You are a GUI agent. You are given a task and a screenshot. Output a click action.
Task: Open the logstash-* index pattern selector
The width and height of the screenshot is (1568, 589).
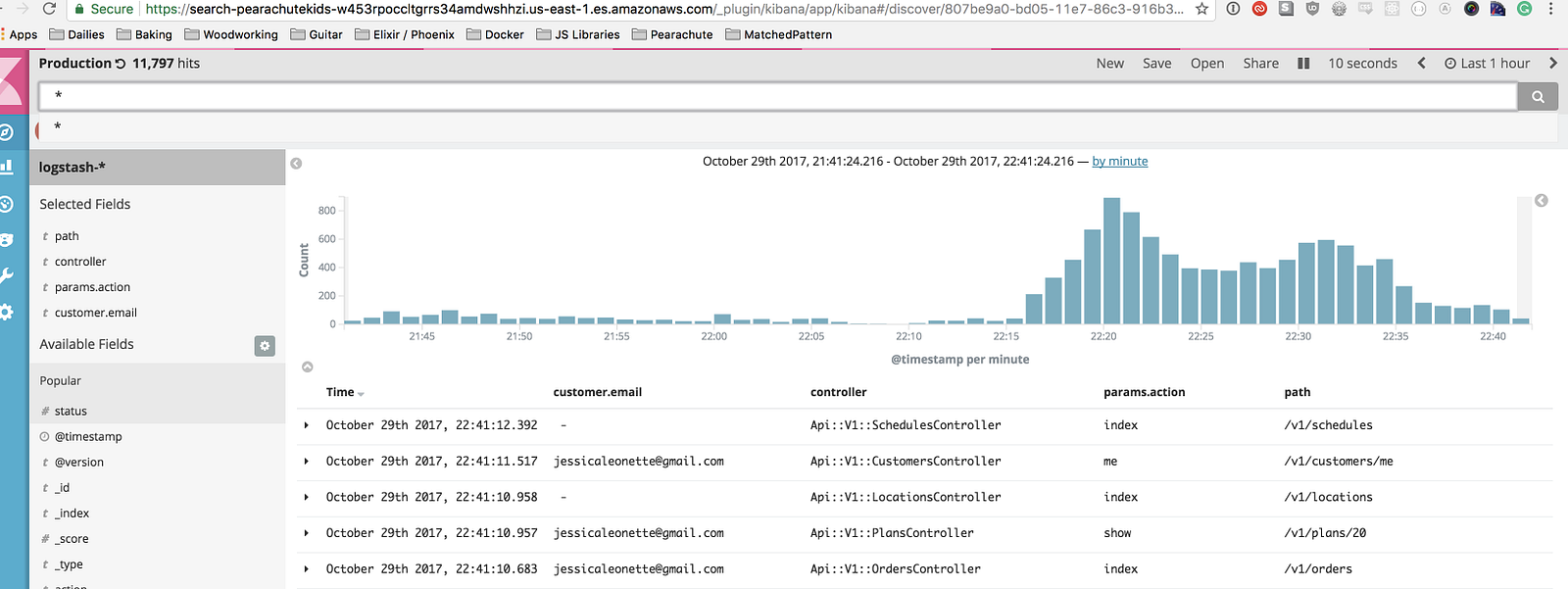coord(157,168)
